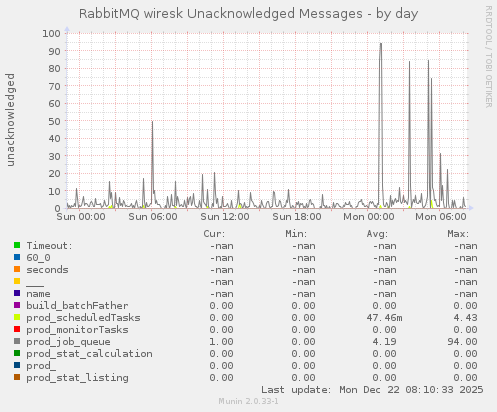Image resolution: width=497 pixels, height=412 pixels.
Task: Click the prod_job_queue current value 1.00
Action: [221, 342]
